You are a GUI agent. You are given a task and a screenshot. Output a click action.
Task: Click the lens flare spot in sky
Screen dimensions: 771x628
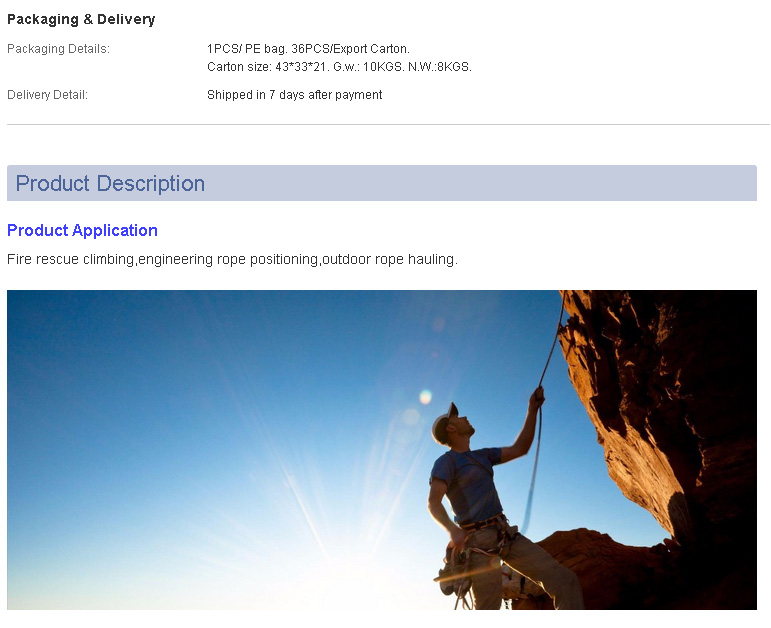point(425,396)
